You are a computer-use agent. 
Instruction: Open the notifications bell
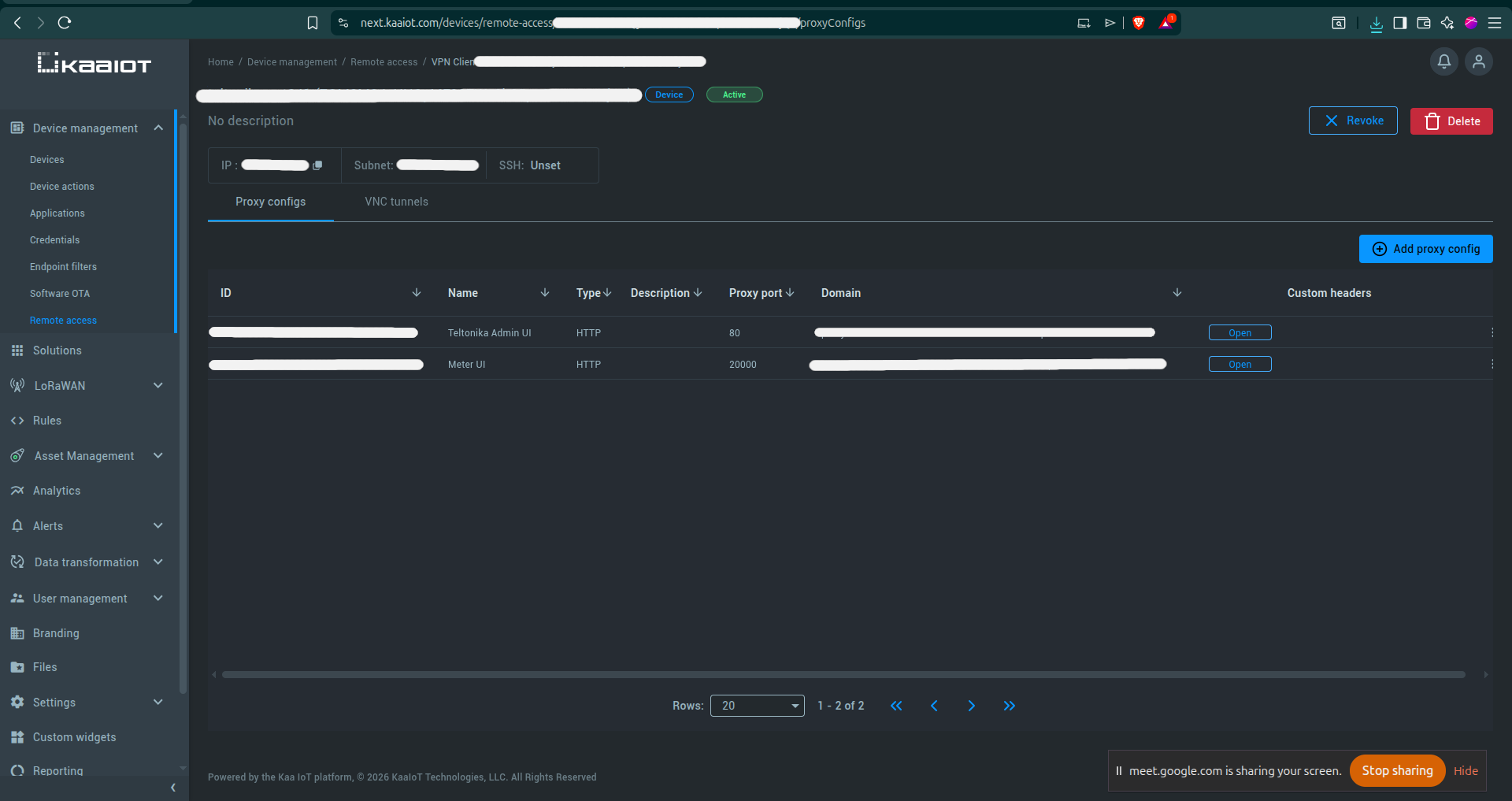click(x=1443, y=61)
